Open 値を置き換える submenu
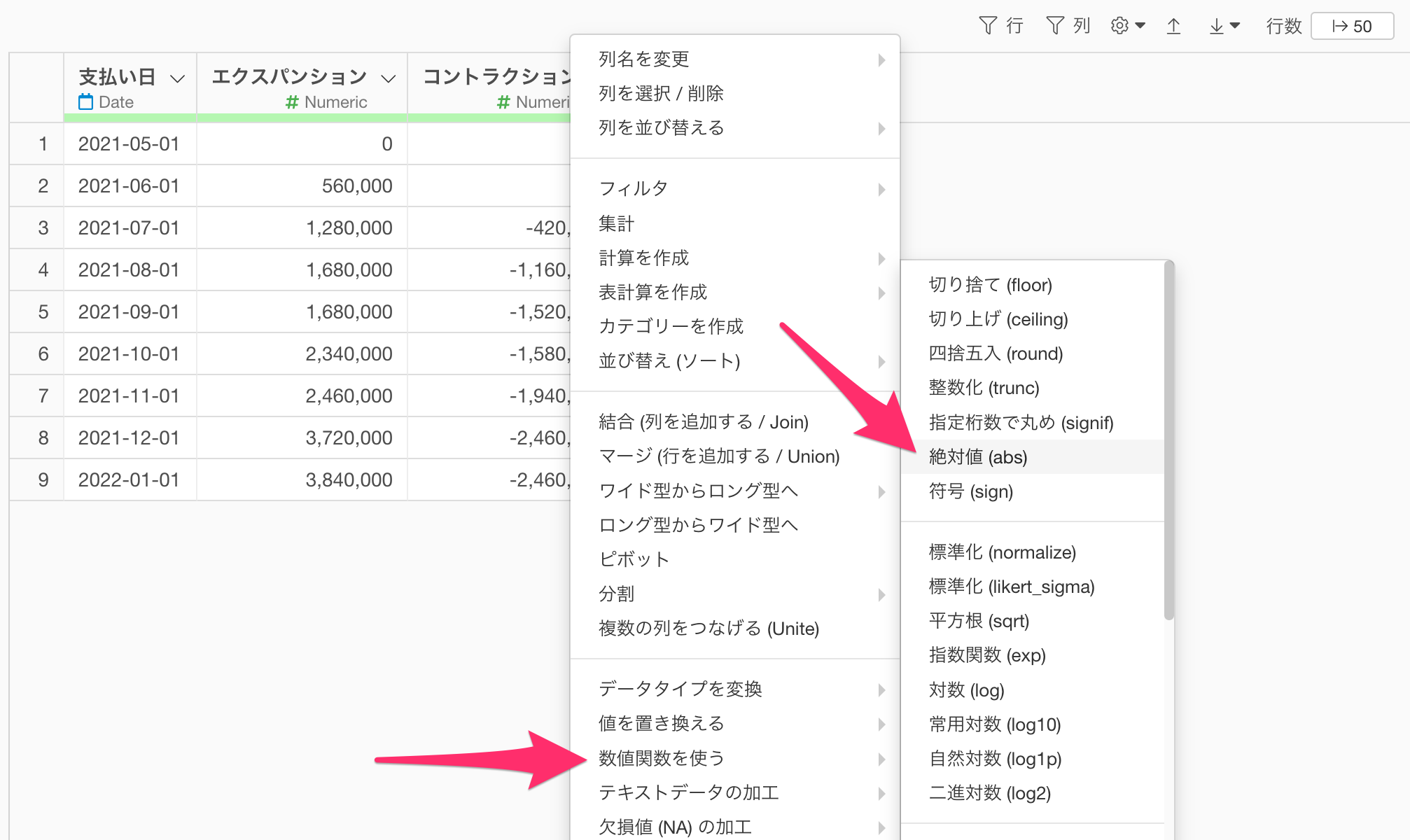The height and width of the screenshot is (840, 1410). tap(735, 723)
